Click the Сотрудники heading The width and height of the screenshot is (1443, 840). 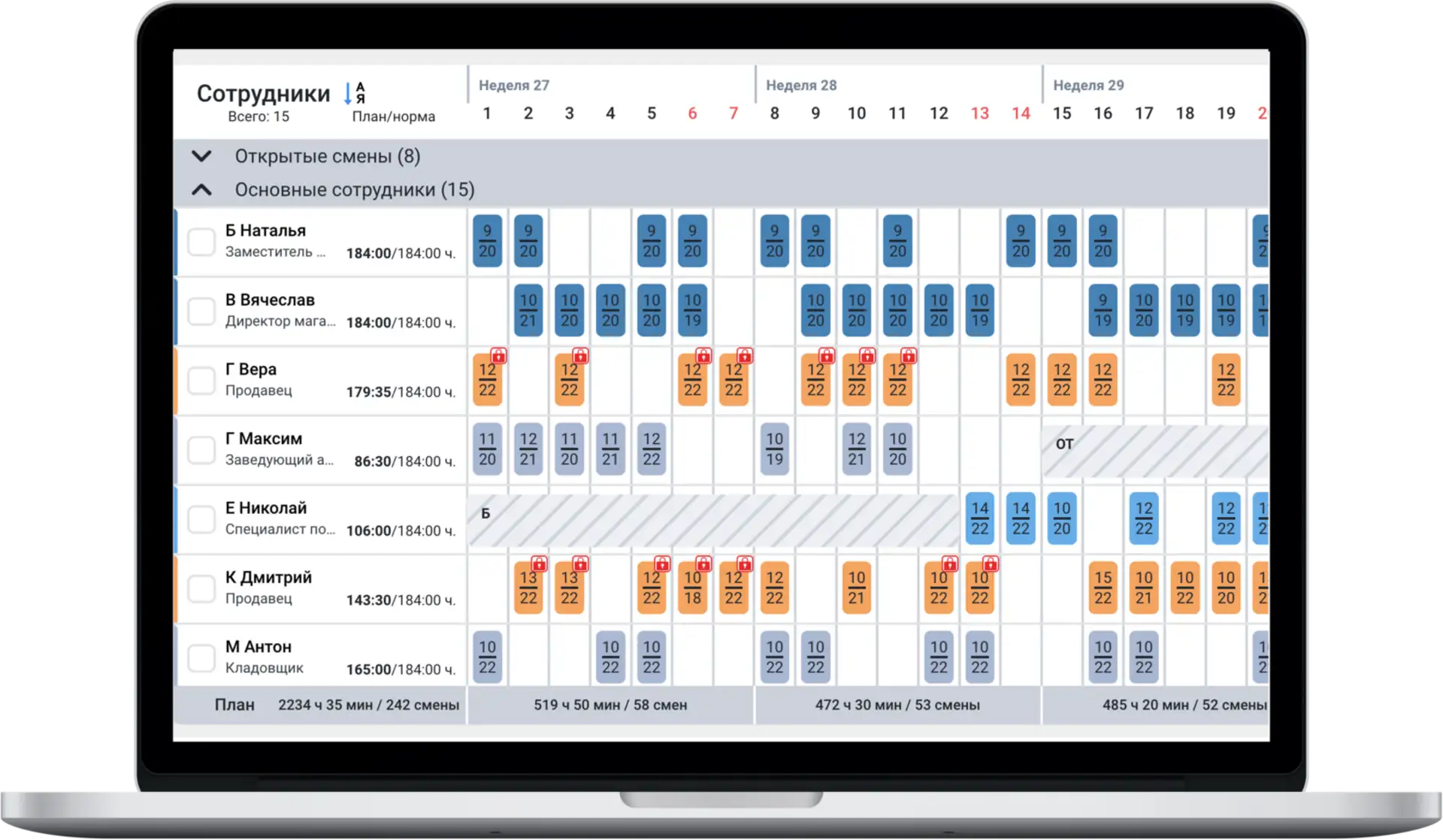pos(263,93)
